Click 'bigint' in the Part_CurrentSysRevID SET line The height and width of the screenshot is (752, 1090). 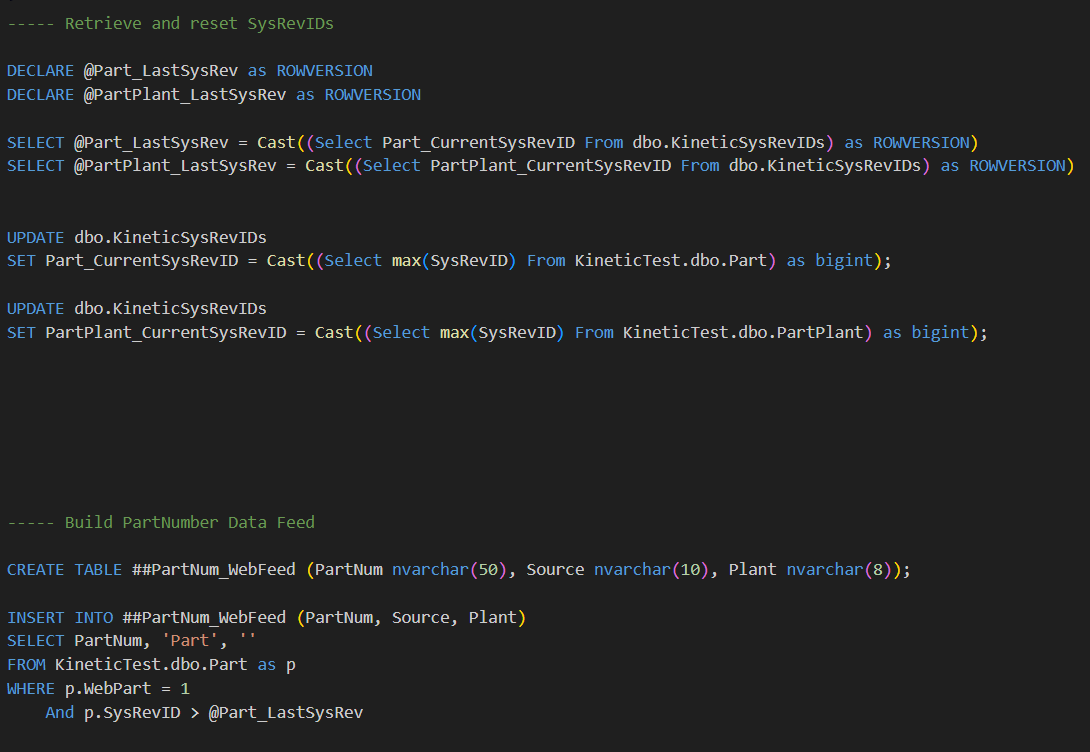(843, 261)
